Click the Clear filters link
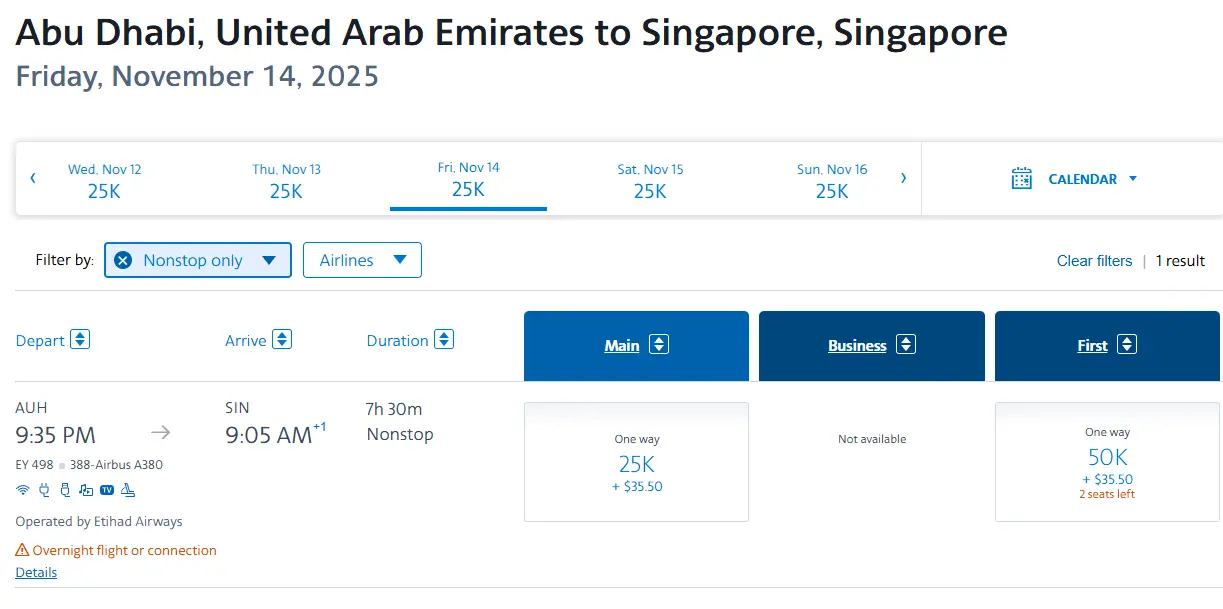The width and height of the screenshot is (1223, 609). pos(1094,261)
